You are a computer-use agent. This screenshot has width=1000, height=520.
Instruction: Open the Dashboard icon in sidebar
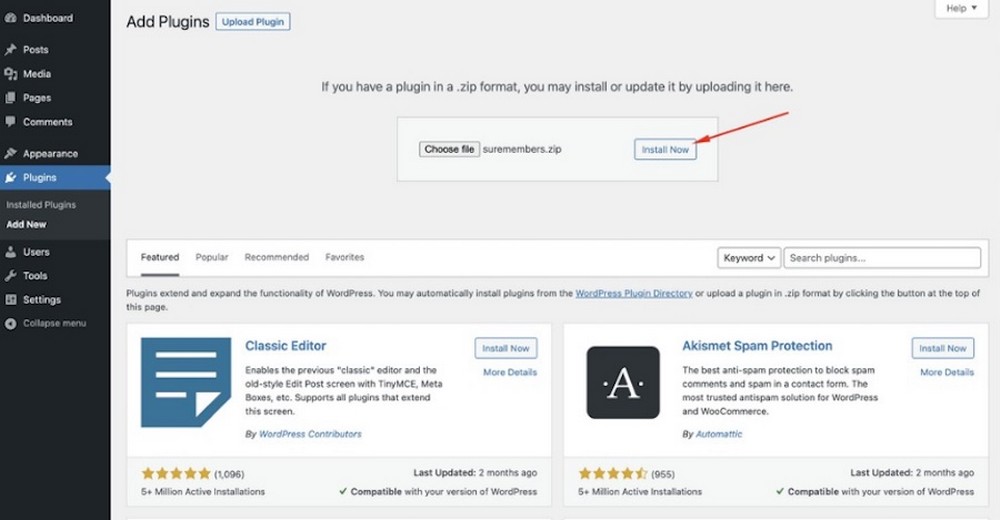point(10,18)
